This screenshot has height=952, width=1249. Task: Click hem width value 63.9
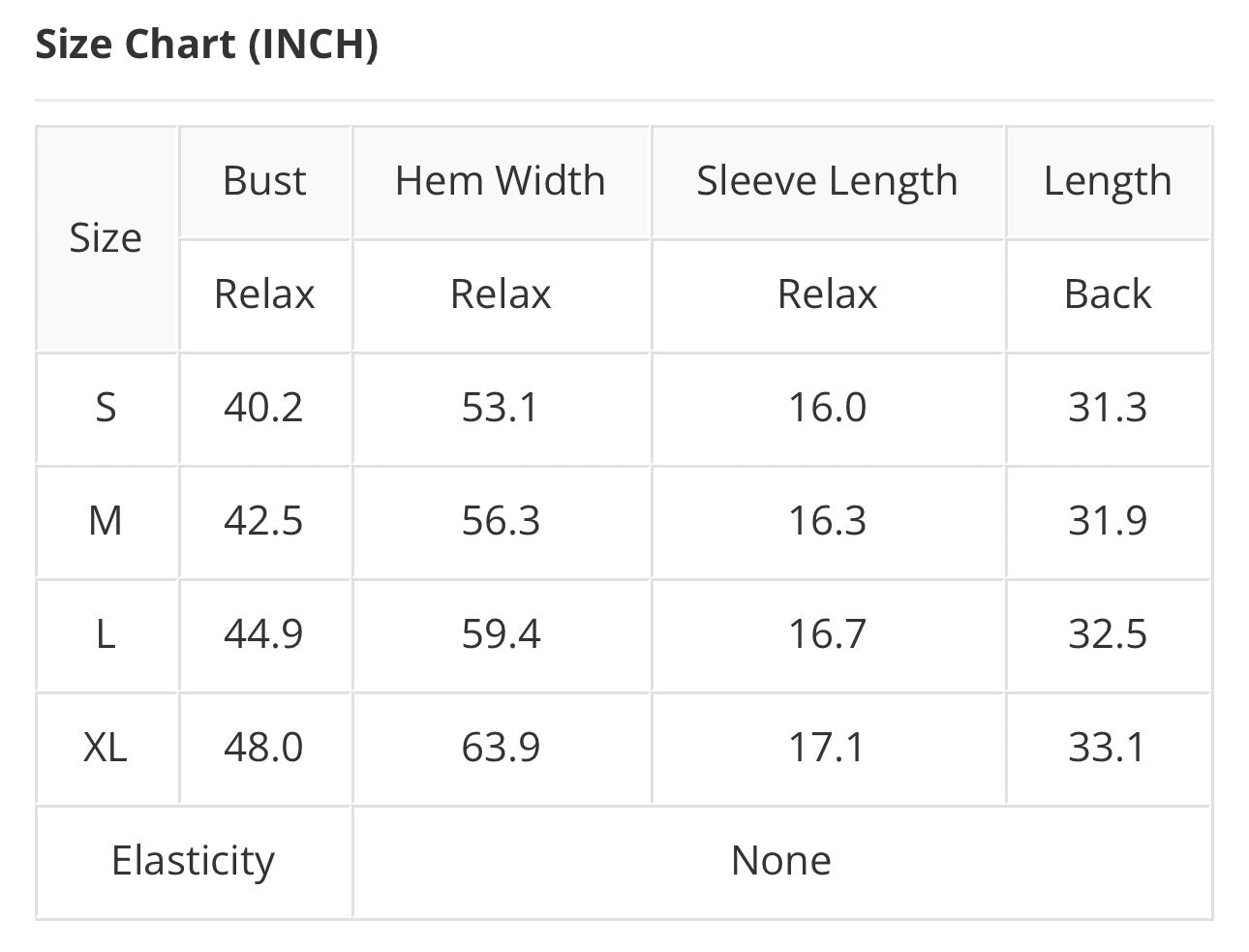point(501,747)
